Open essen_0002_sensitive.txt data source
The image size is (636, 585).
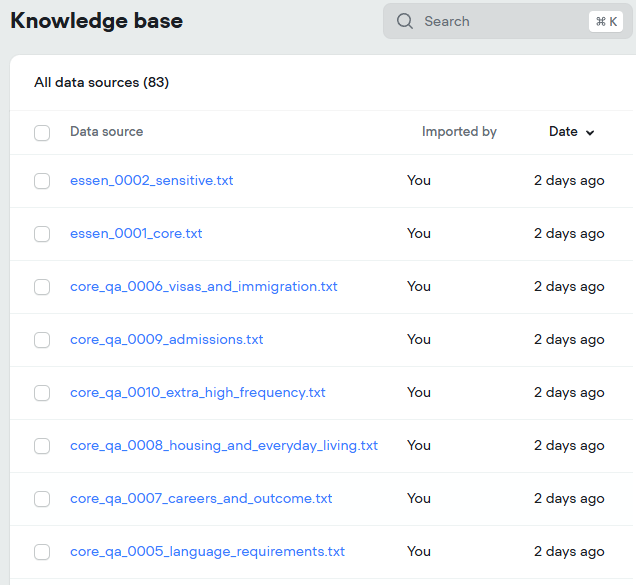(x=151, y=180)
